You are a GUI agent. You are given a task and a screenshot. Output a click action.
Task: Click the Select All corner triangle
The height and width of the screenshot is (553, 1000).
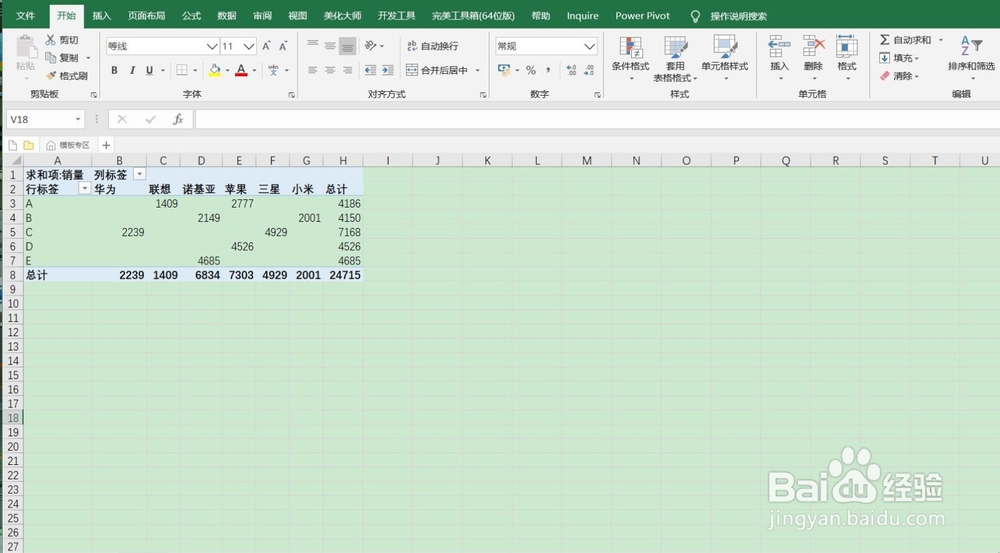(x=15, y=161)
